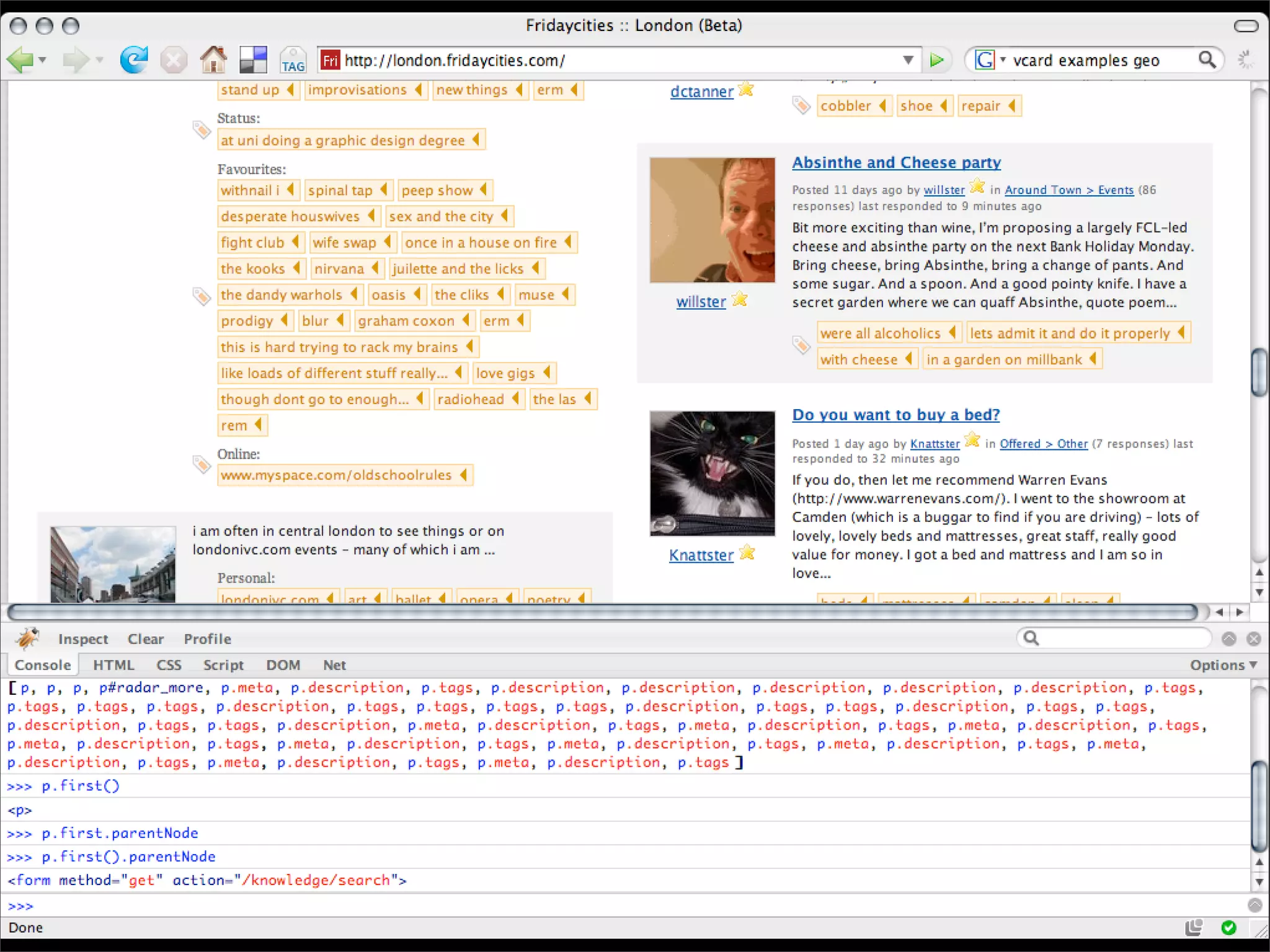The image size is (1270, 952).
Task: Click the star next to Knattster under the cat photo
Action: click(747, 552)
